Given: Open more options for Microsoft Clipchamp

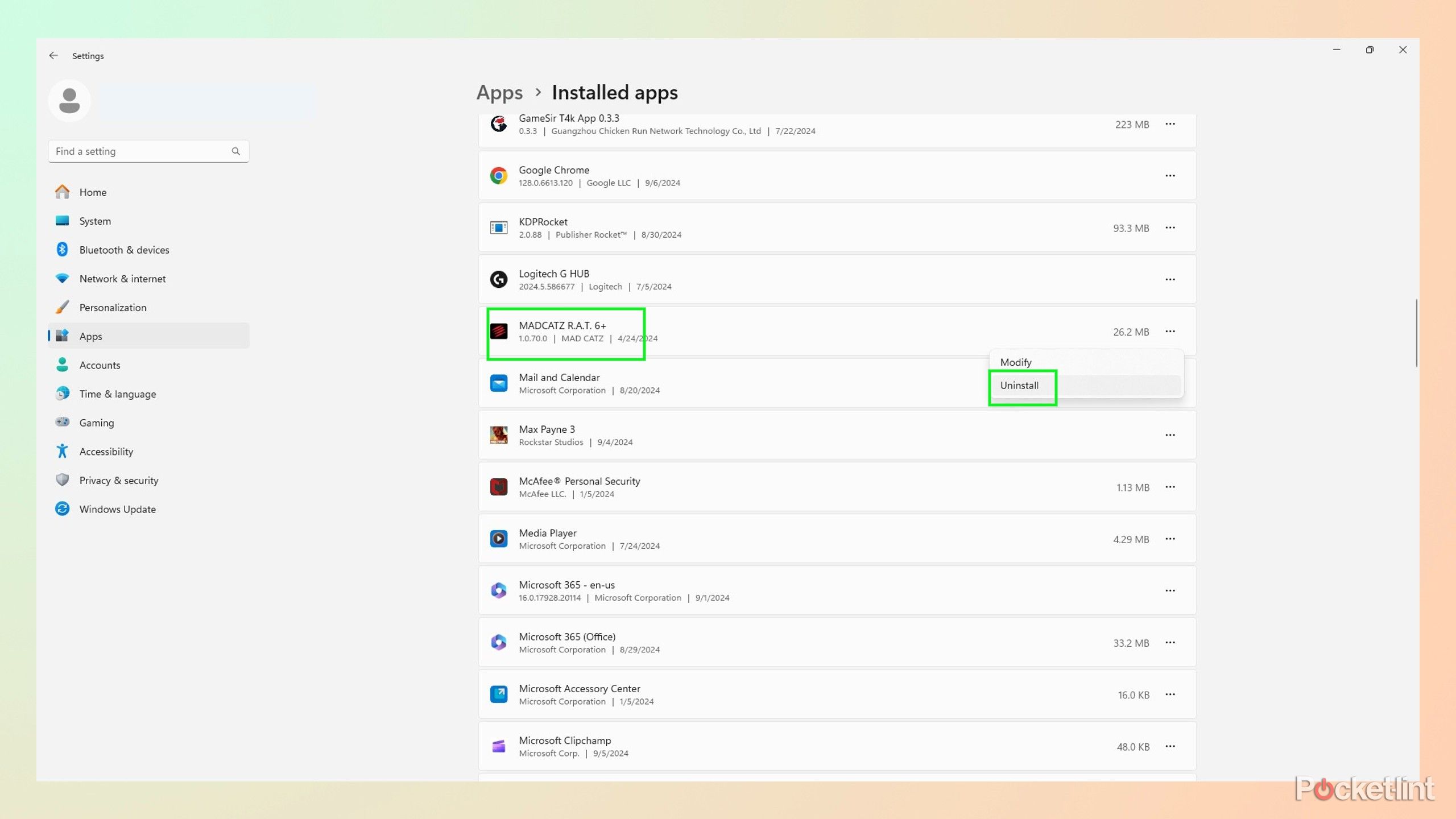Looking at the screenshot, I should pos(1170,746).
